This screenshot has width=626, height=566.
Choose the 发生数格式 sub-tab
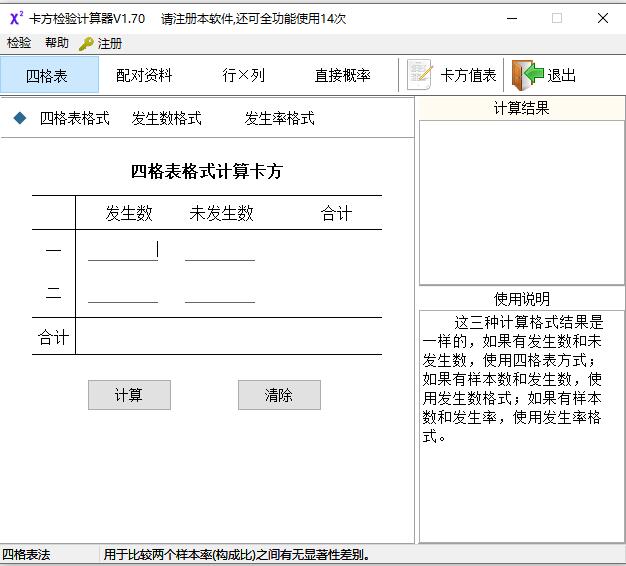(x=166, y=118)
